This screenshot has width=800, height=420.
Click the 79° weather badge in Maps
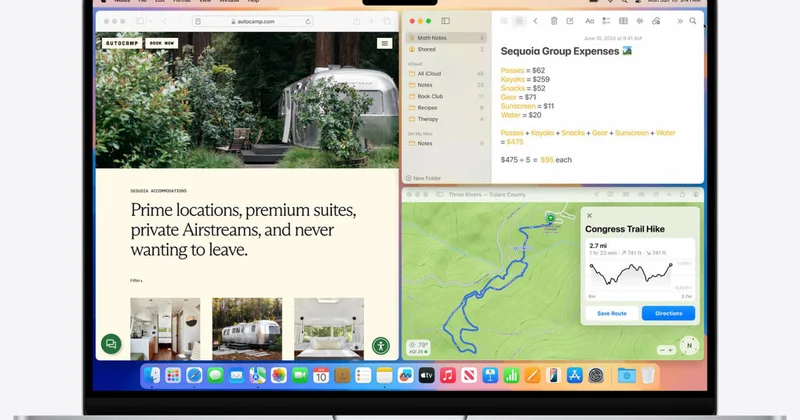[418, 348]
